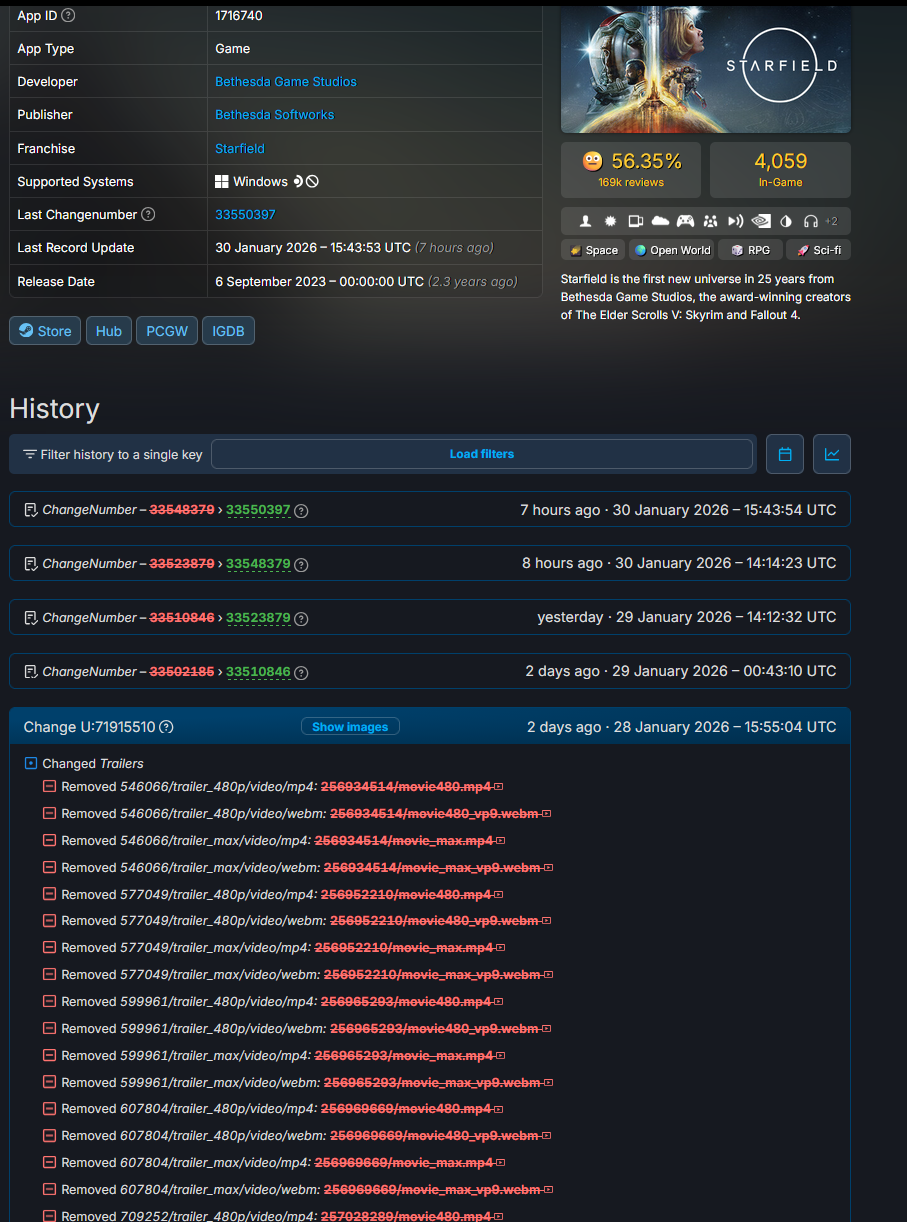
Task: Open the calendar view icon button
Action: click(x=785, y=454)
